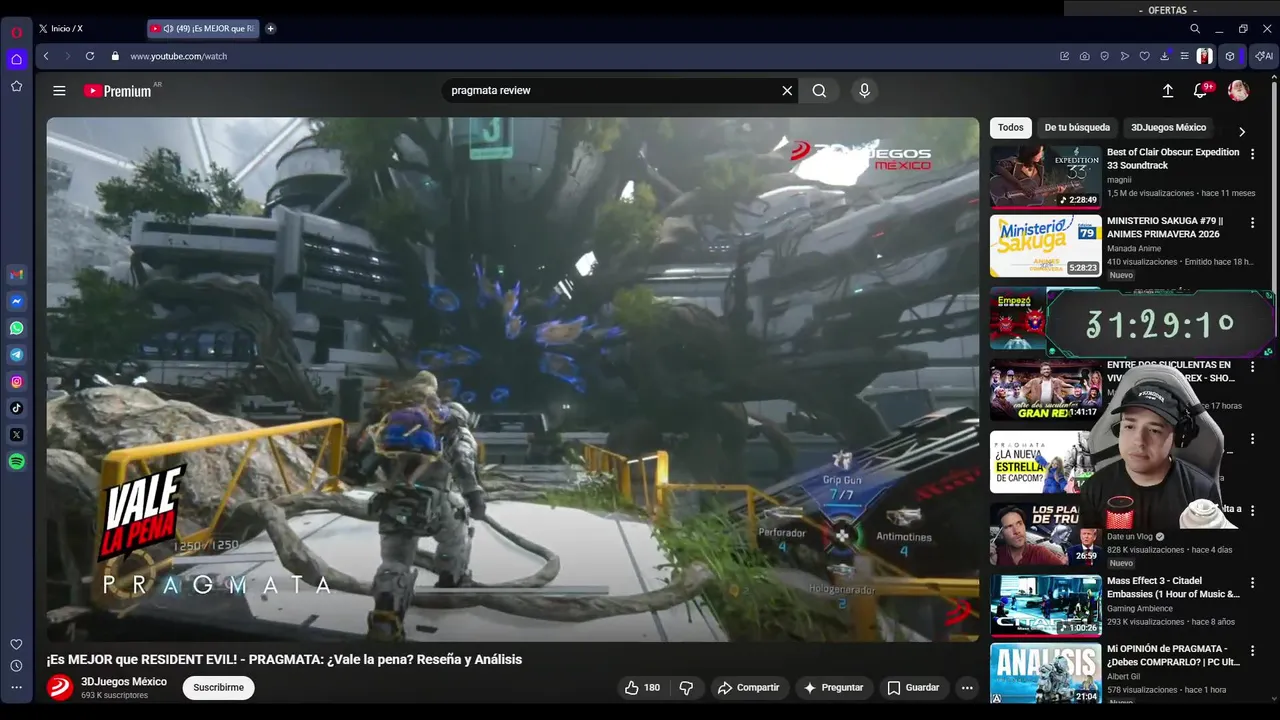The image size is (1280, 720).
Task: Select the Todos filter chip
Action: click(x=1011, y=128)
